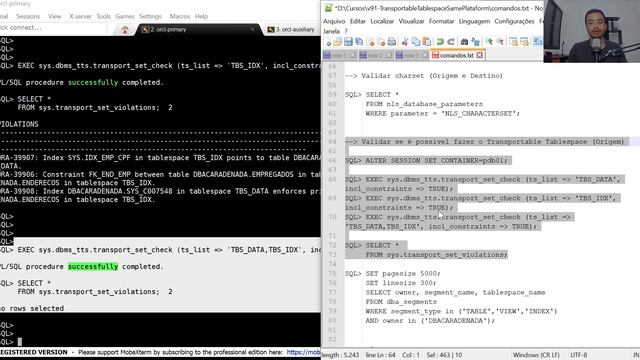Open the Linguagem menu
This screenshot has height=360, width=640.
(x=474, y=21)
